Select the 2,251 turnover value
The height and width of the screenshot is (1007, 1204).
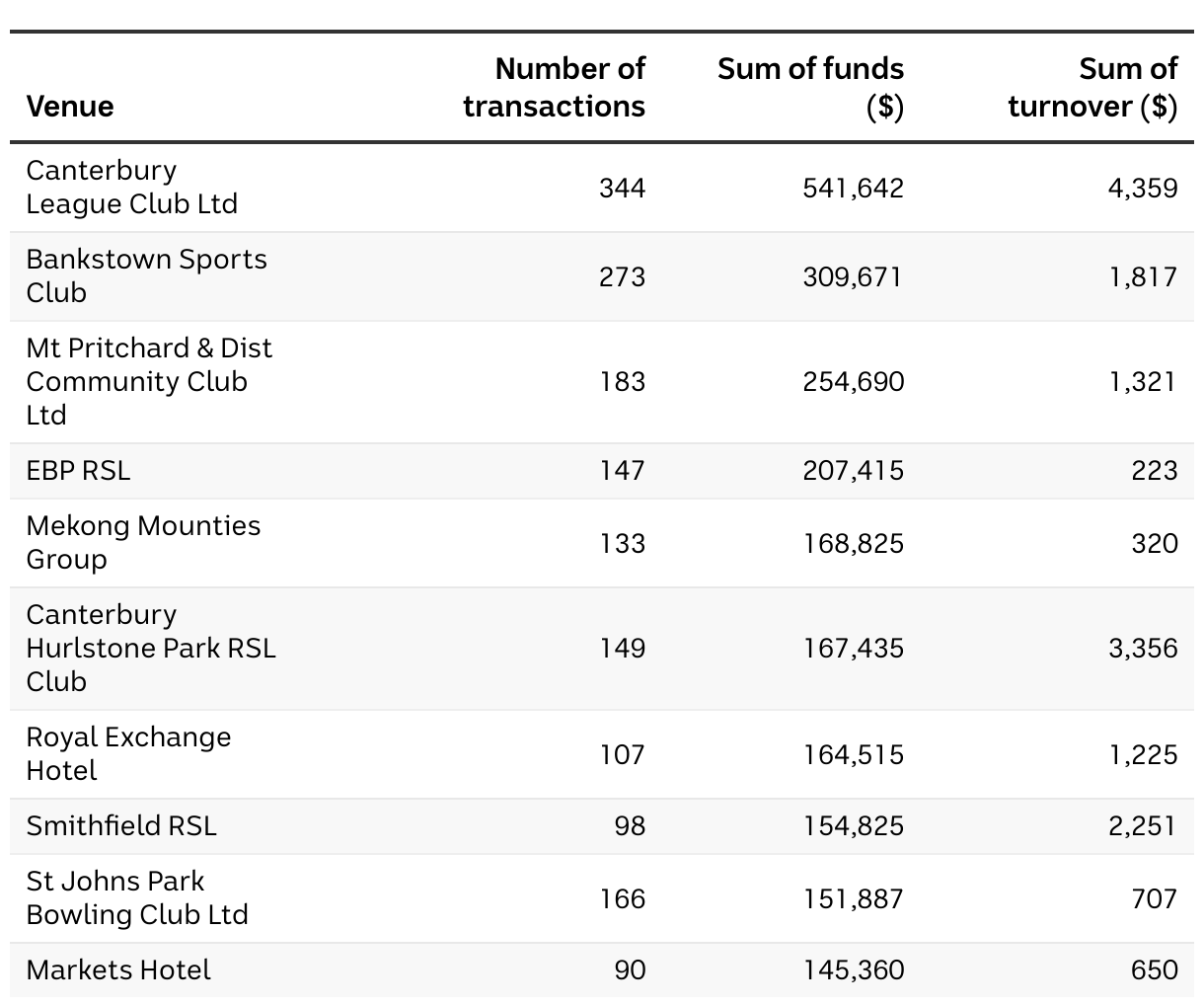pyautogui.click(x=1142, y=825)
